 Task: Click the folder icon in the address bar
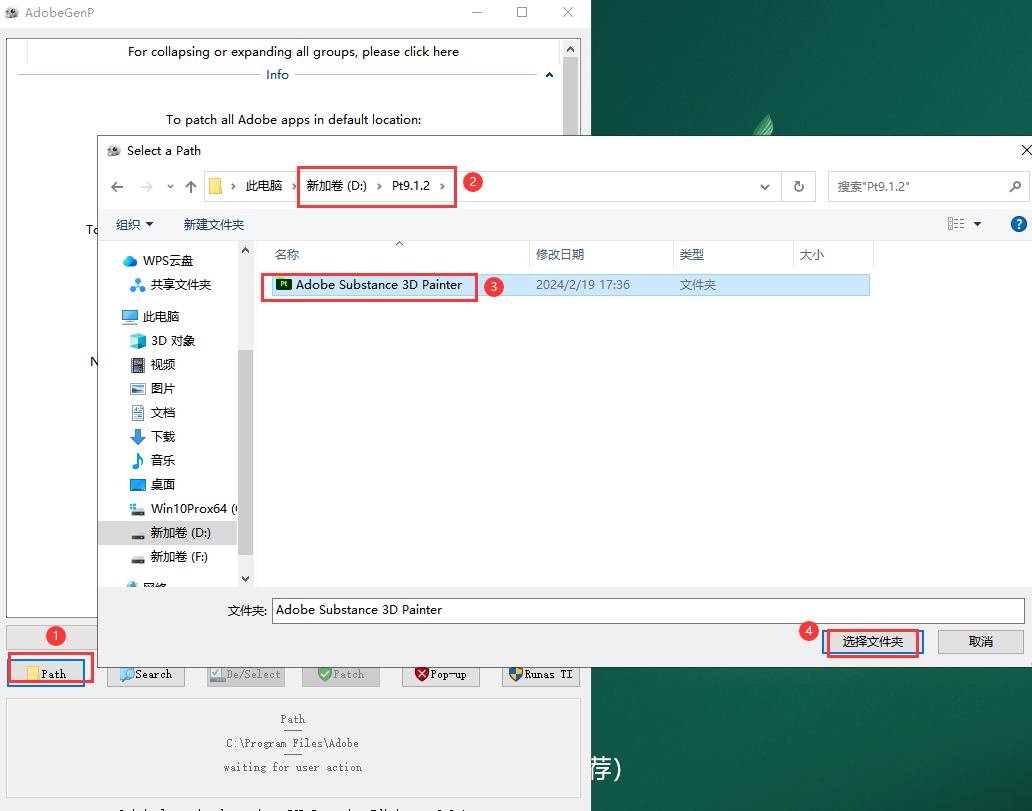(x=215, y=186)
